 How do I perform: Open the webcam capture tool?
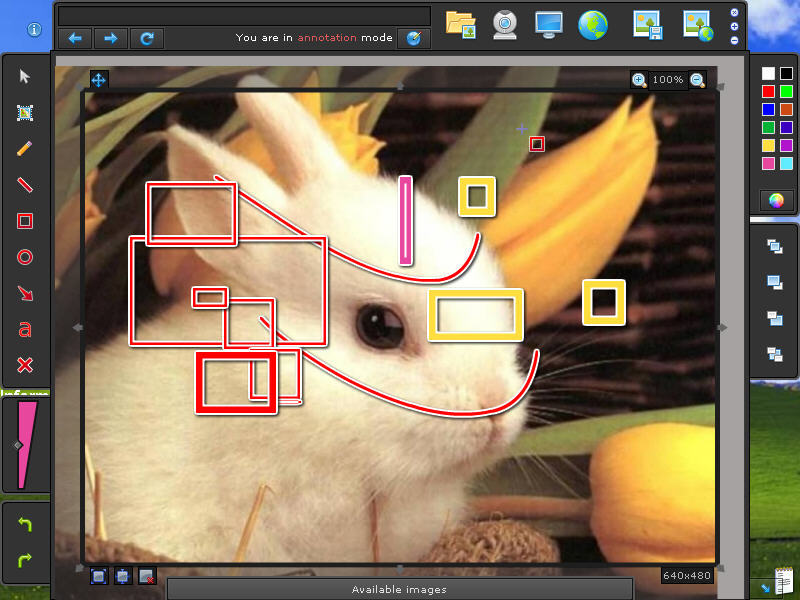tap(504, 26)
